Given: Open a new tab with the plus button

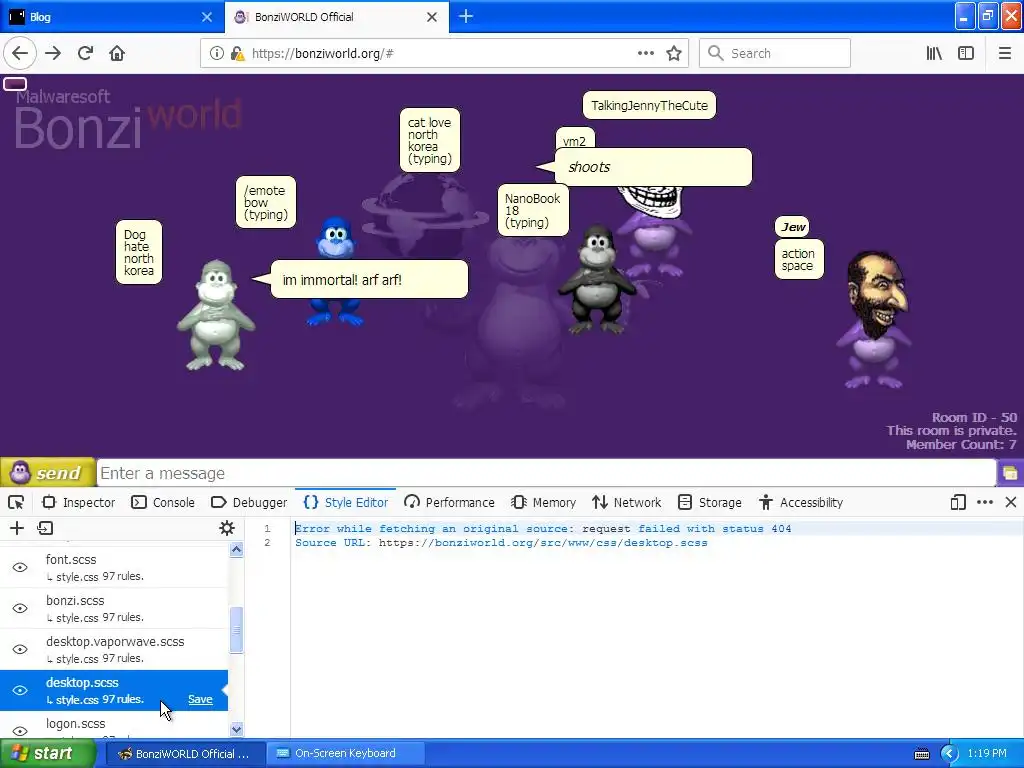Looking at the screenshot, I should point(466,16).
